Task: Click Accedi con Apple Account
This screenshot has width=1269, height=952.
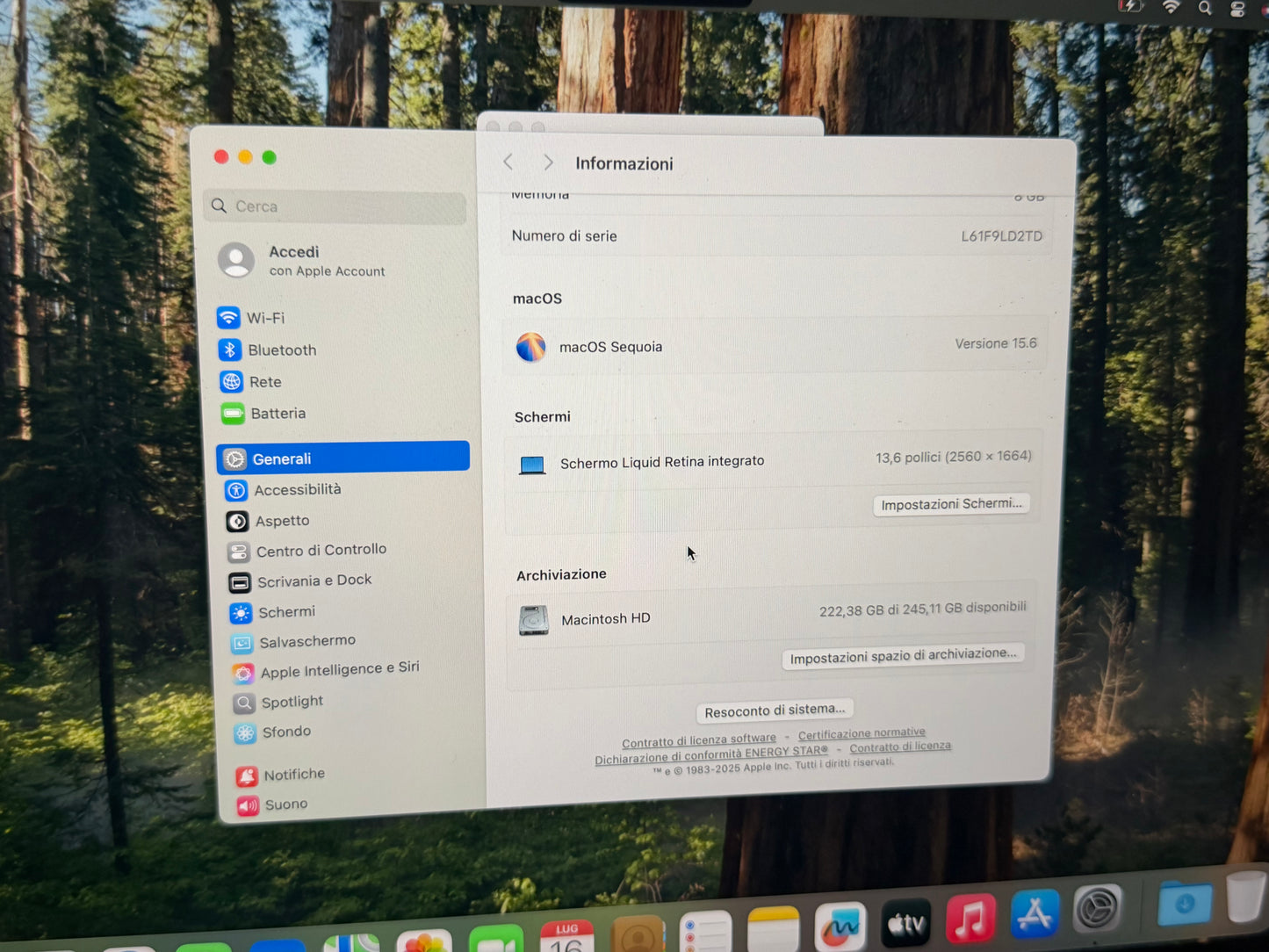Action: (303, 261)
